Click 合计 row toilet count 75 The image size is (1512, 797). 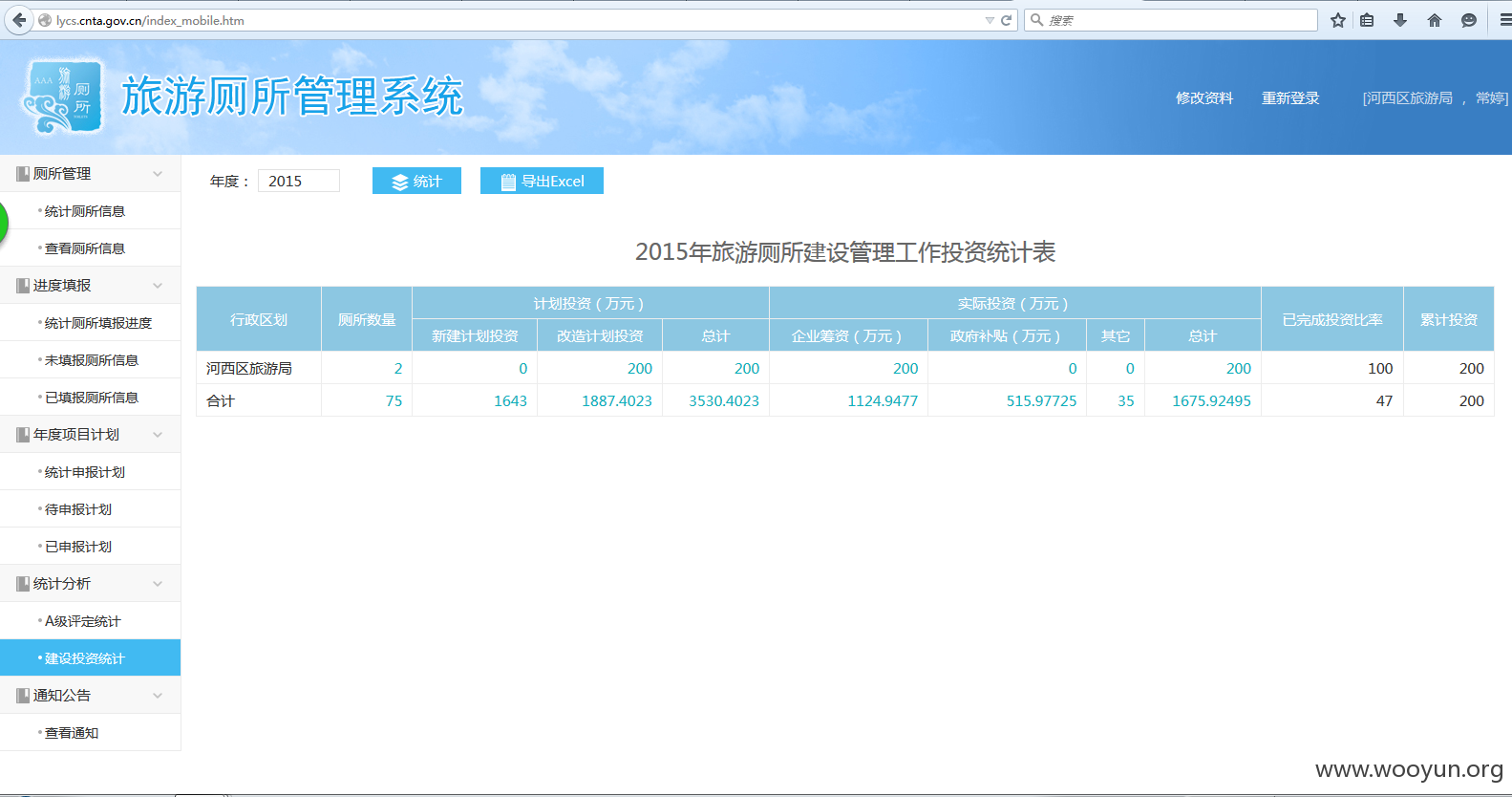click(x=394, y=401)
